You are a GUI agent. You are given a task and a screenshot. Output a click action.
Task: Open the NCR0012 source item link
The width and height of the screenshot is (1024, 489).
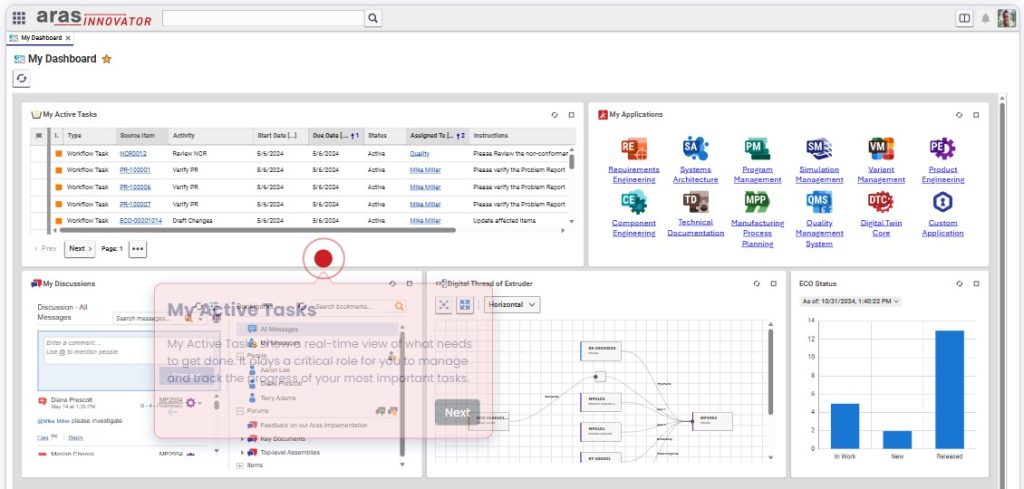[x=133, y=154]
